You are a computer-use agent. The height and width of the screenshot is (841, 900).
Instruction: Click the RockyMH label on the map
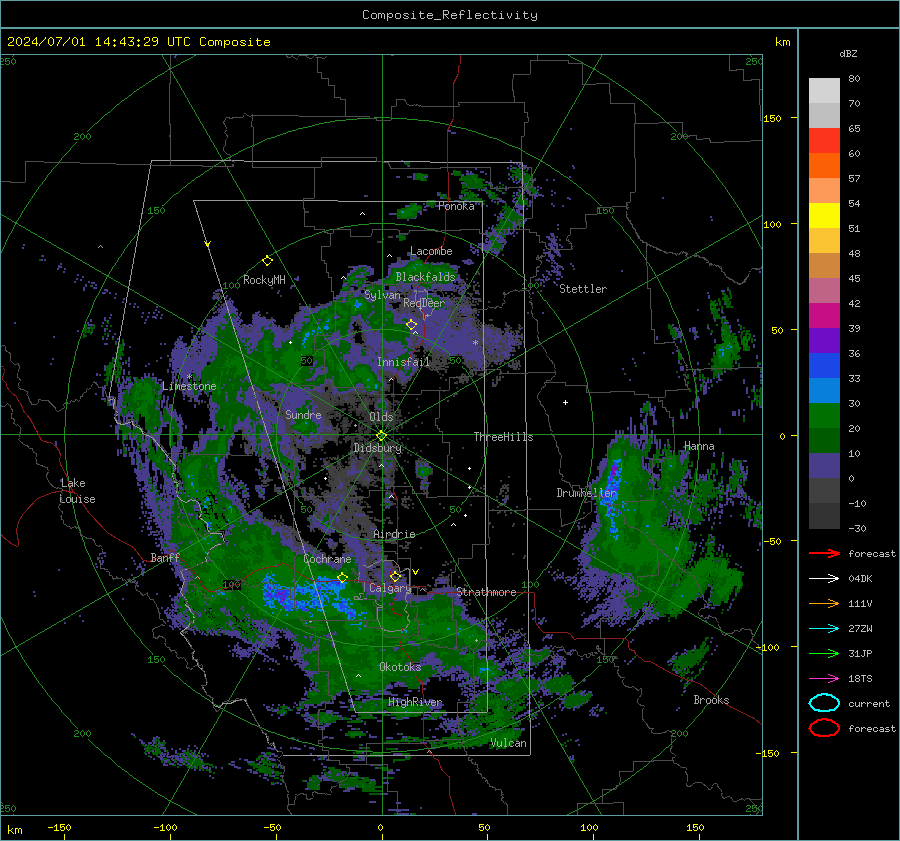click(x=264, y=280)
